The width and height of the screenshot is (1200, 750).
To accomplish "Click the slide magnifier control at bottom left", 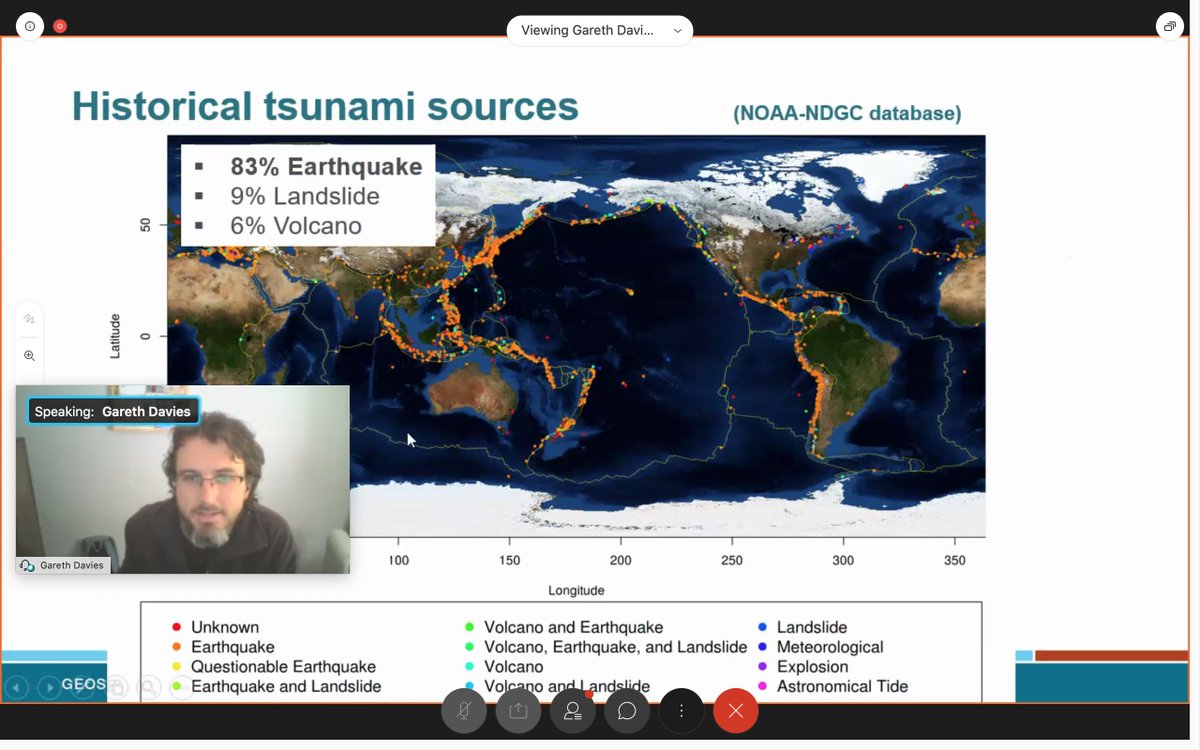I will pos(149,688).
